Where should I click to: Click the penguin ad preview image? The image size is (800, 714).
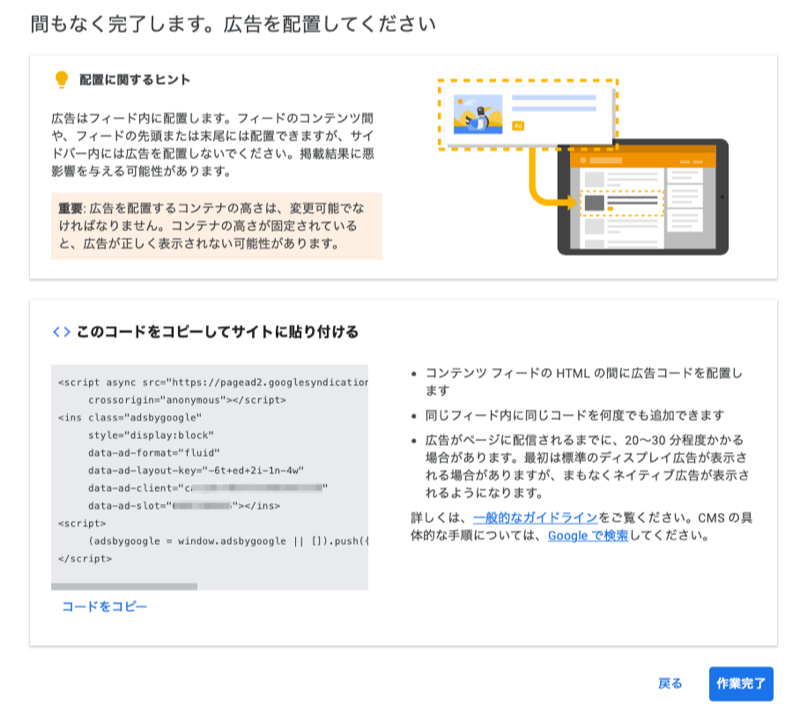(478, 114)
